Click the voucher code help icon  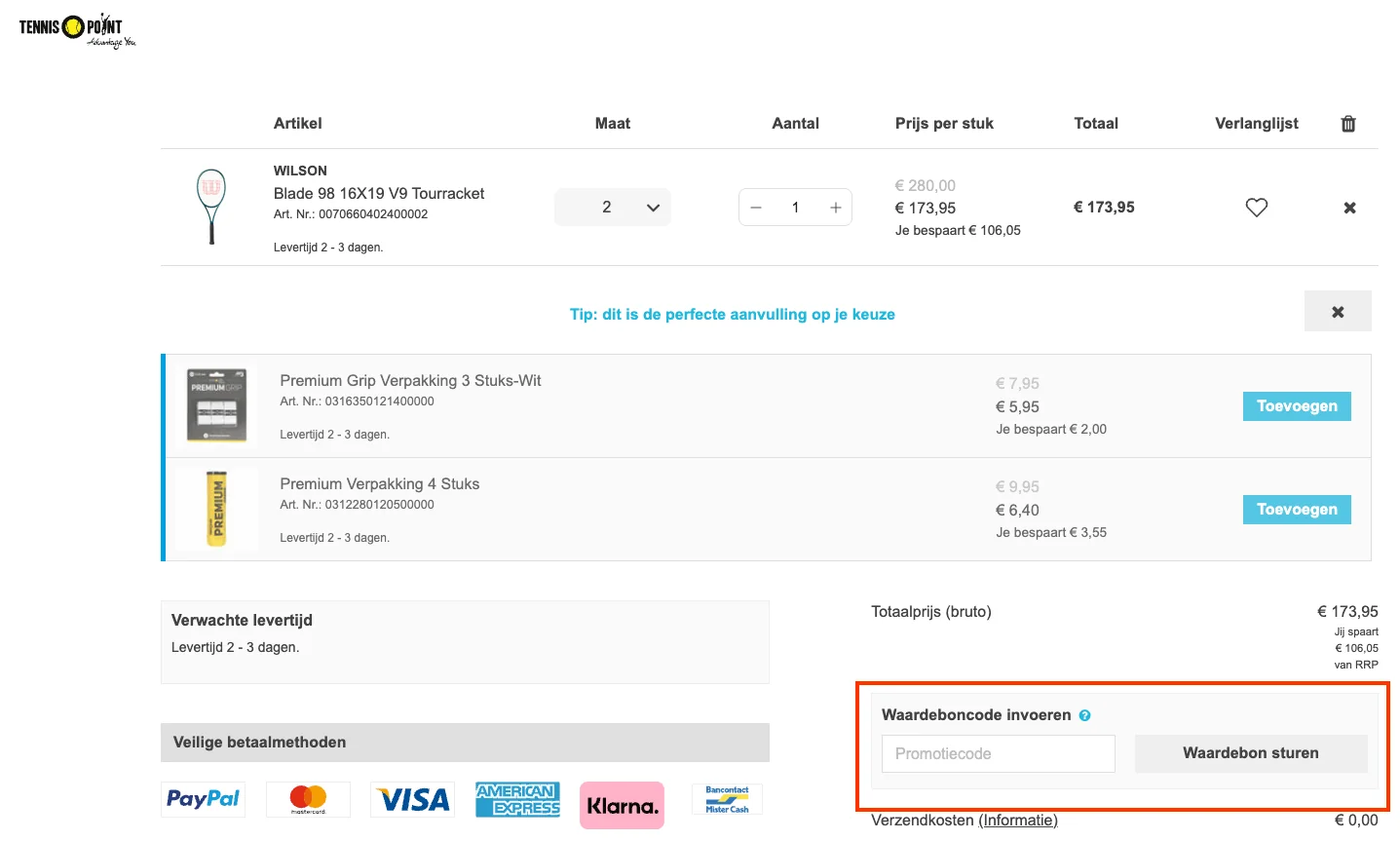click(x=1084, y=715)
